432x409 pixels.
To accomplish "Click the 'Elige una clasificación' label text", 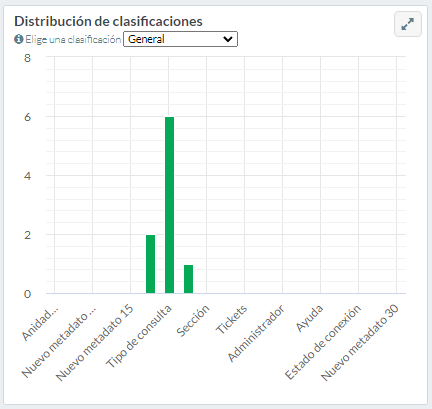I will tap(73, 39).
